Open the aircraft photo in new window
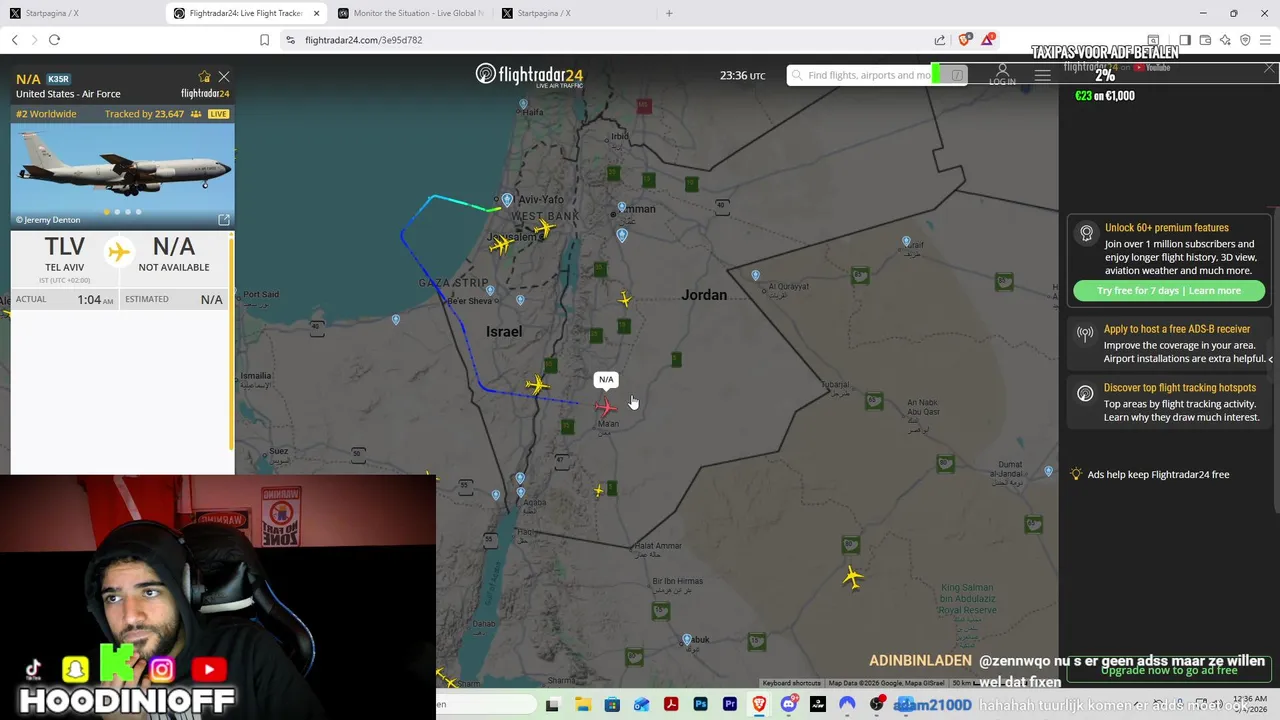This screenshot has height=720, width=1280. (224, 219)
